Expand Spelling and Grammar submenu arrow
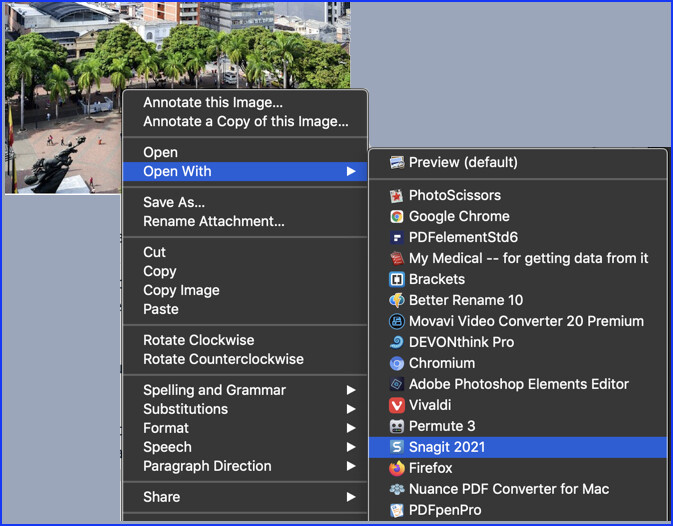 coord(351,390)
